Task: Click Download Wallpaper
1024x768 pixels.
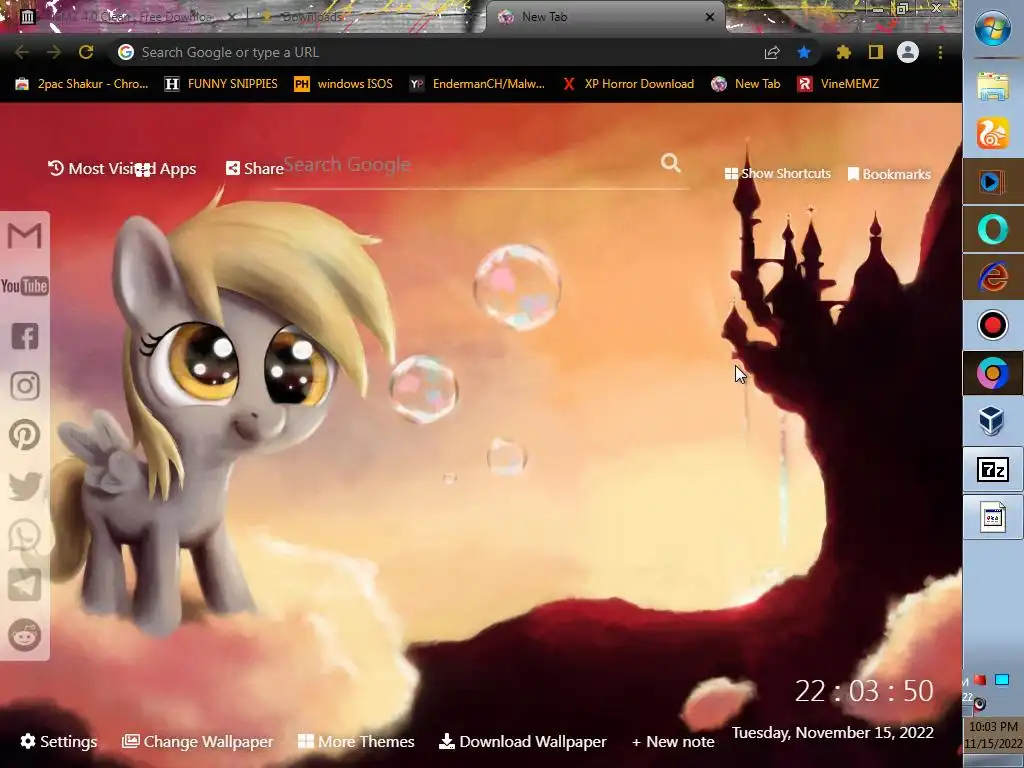Action: [x=522, y=741]
